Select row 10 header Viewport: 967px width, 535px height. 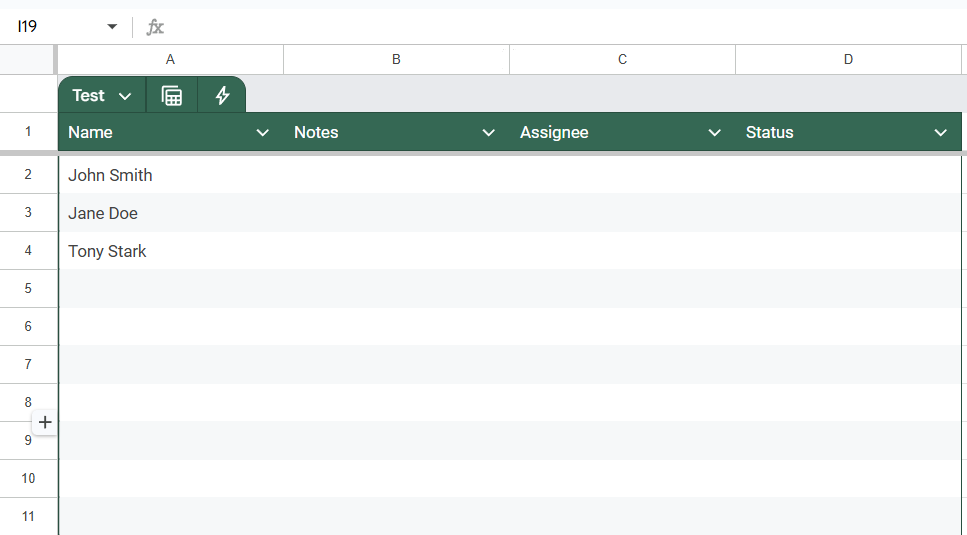(28, 478)
